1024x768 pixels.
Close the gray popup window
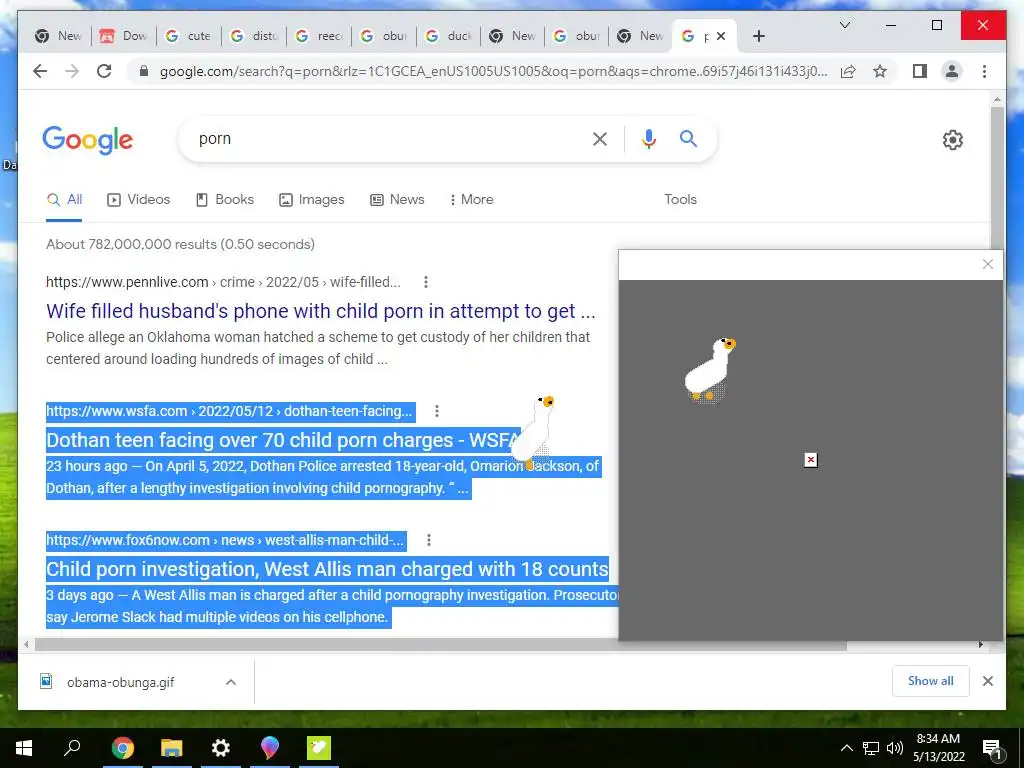(x=987, y=264)
